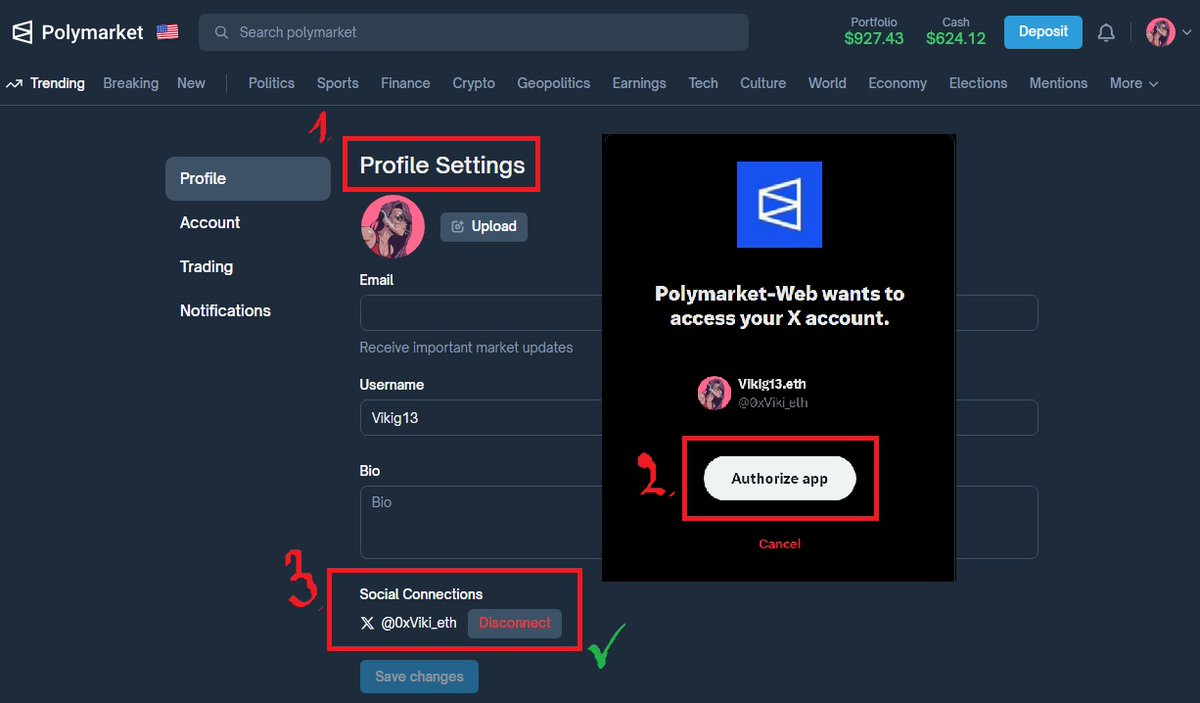The width and height of the screenshot is (1200, 703).
Task: Click the search magnifier icon
Action: 221,32
